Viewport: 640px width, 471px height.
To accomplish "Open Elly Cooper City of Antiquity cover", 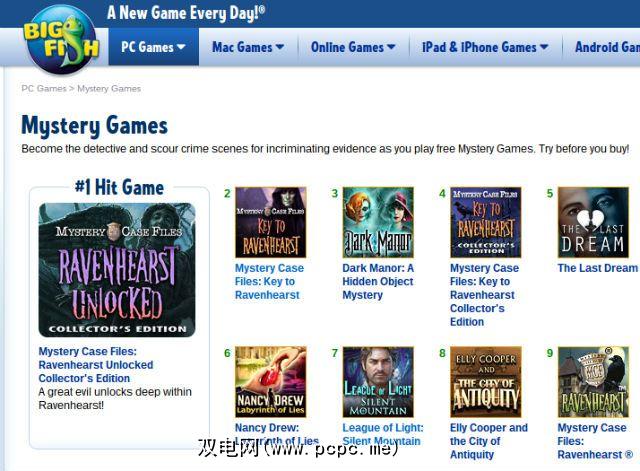I will coord(486,382).
